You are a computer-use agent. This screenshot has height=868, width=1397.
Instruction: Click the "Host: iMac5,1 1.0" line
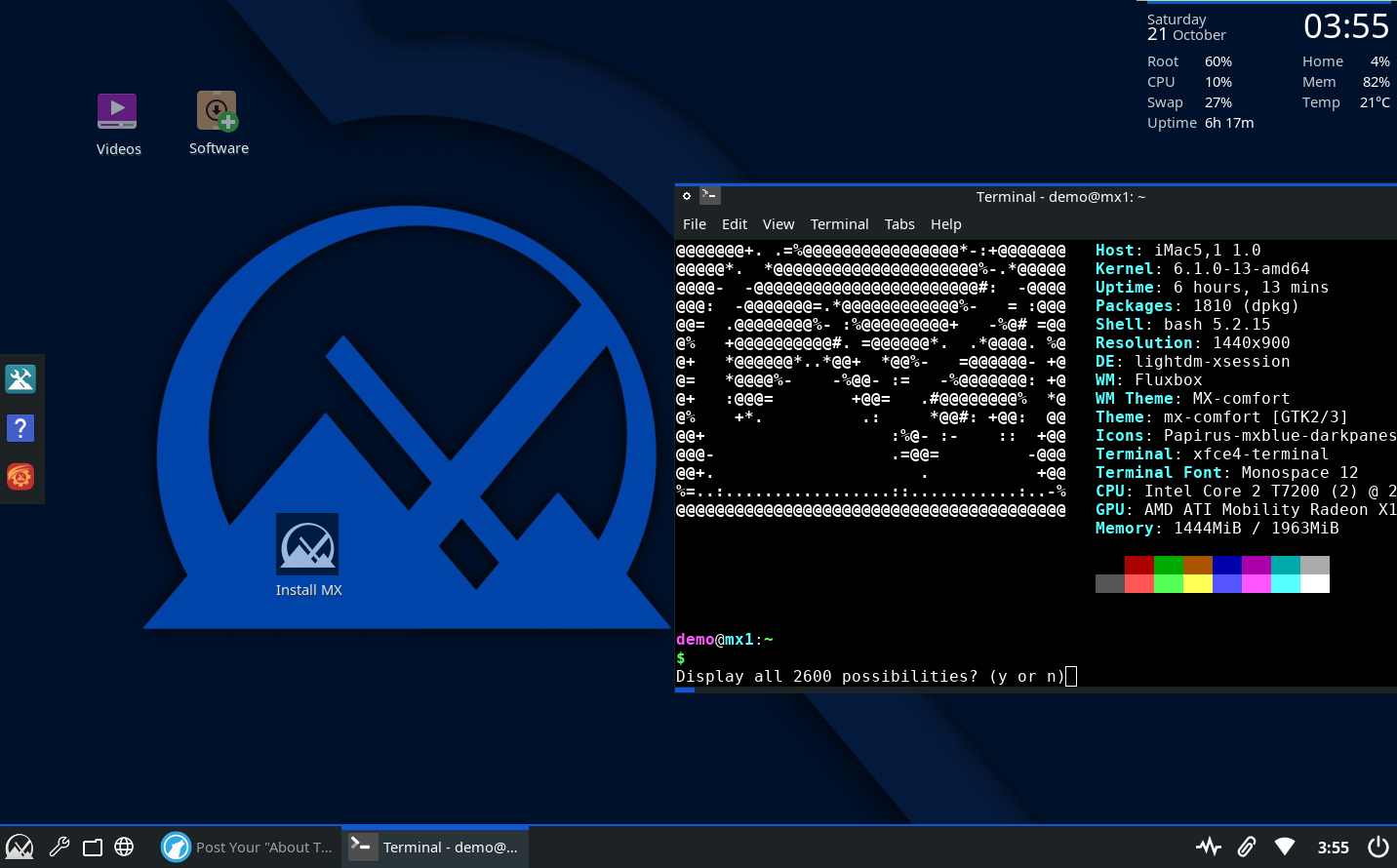tap(1178, 251)
